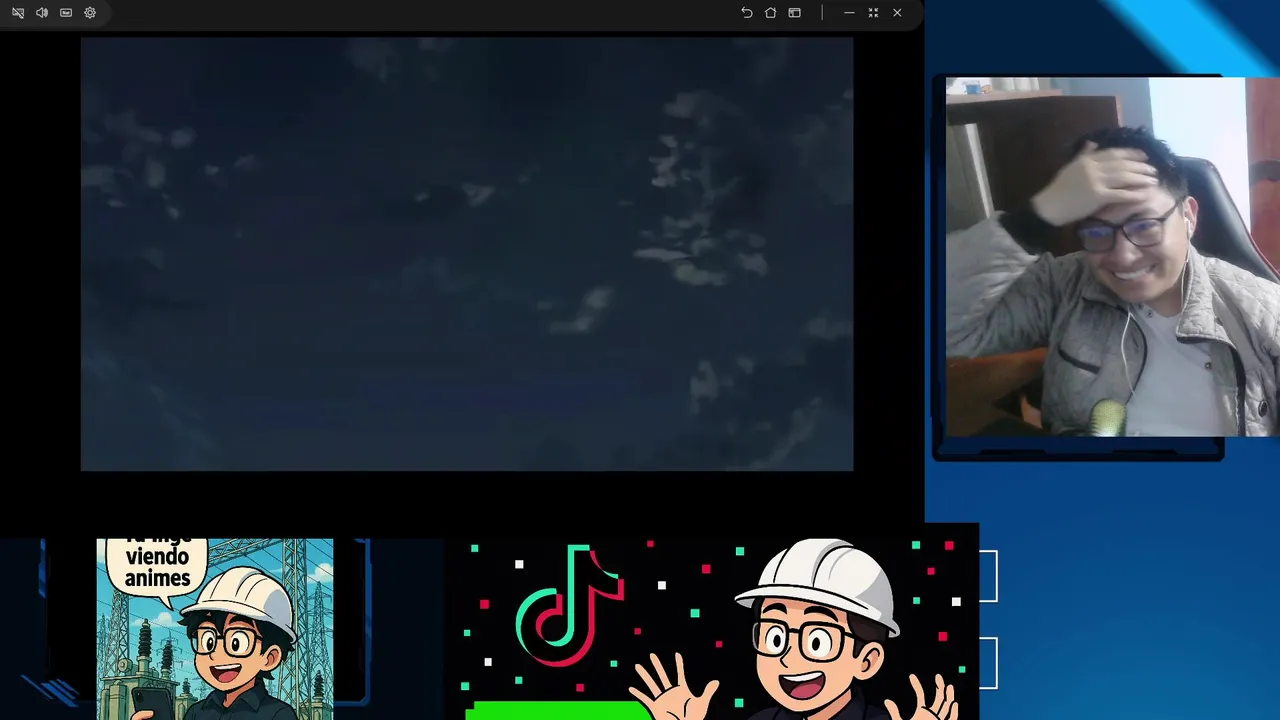The image size is (1280, 720).
Task: Click the window layout icon in title bar
Action: click(x=794, y=13)
